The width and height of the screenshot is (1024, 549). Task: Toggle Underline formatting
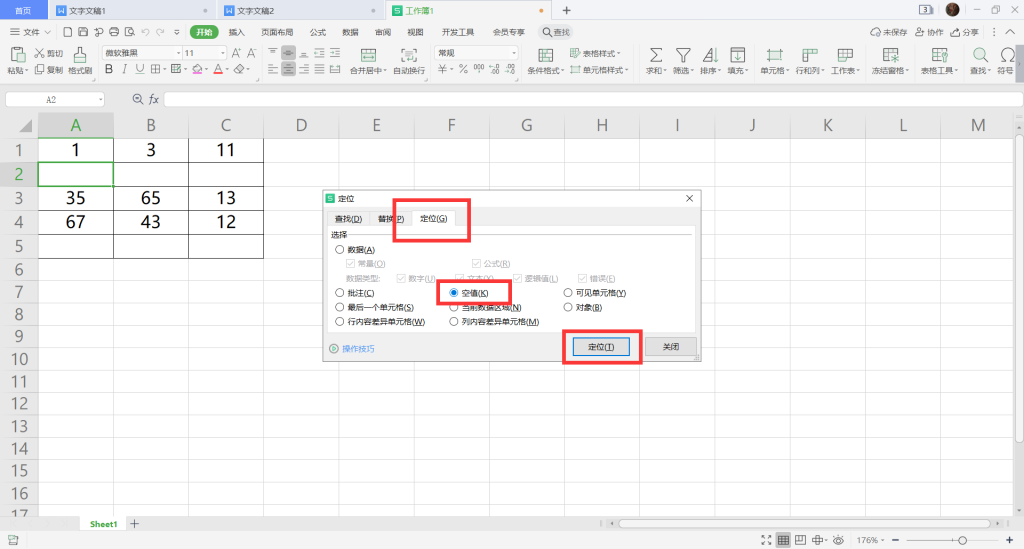[x=140, y=69]
